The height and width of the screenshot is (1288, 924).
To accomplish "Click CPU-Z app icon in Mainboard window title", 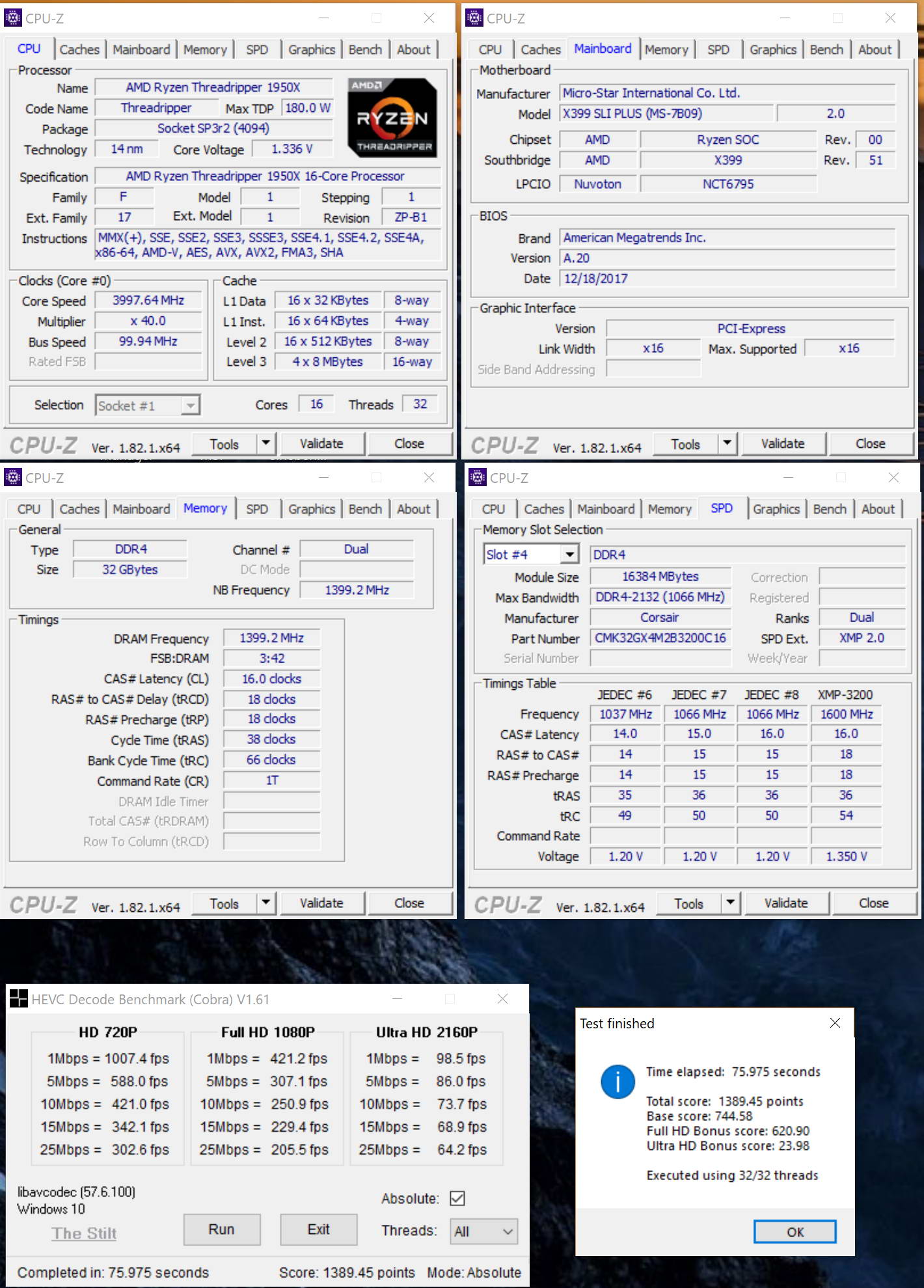I will pos(475,18).
